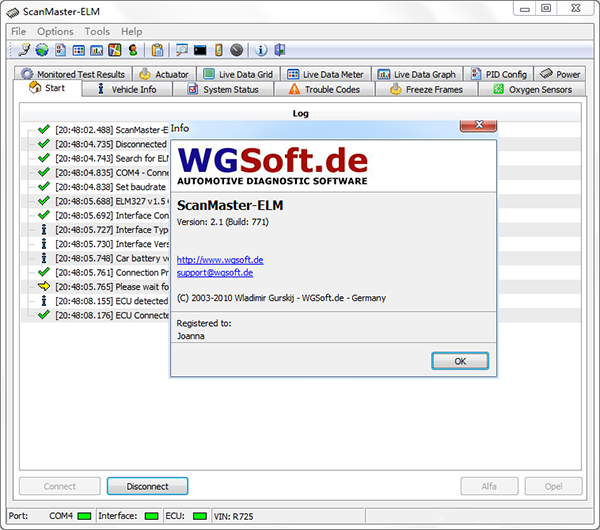Viewport: 600px width, 530px height.
Task: Click the blue info toolbar icon
Action: point(261,50)
